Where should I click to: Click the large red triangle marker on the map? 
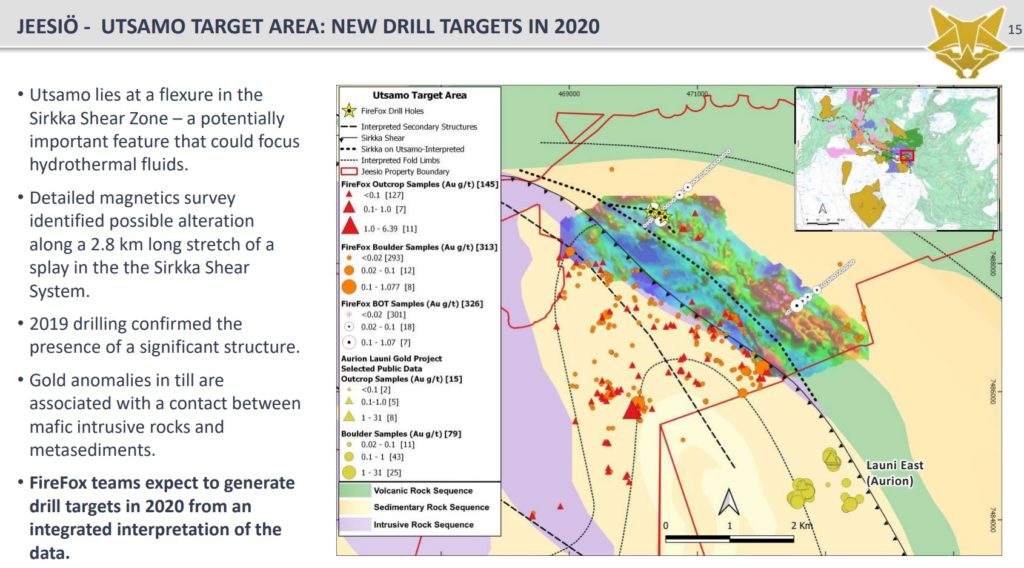click(632, 409)
